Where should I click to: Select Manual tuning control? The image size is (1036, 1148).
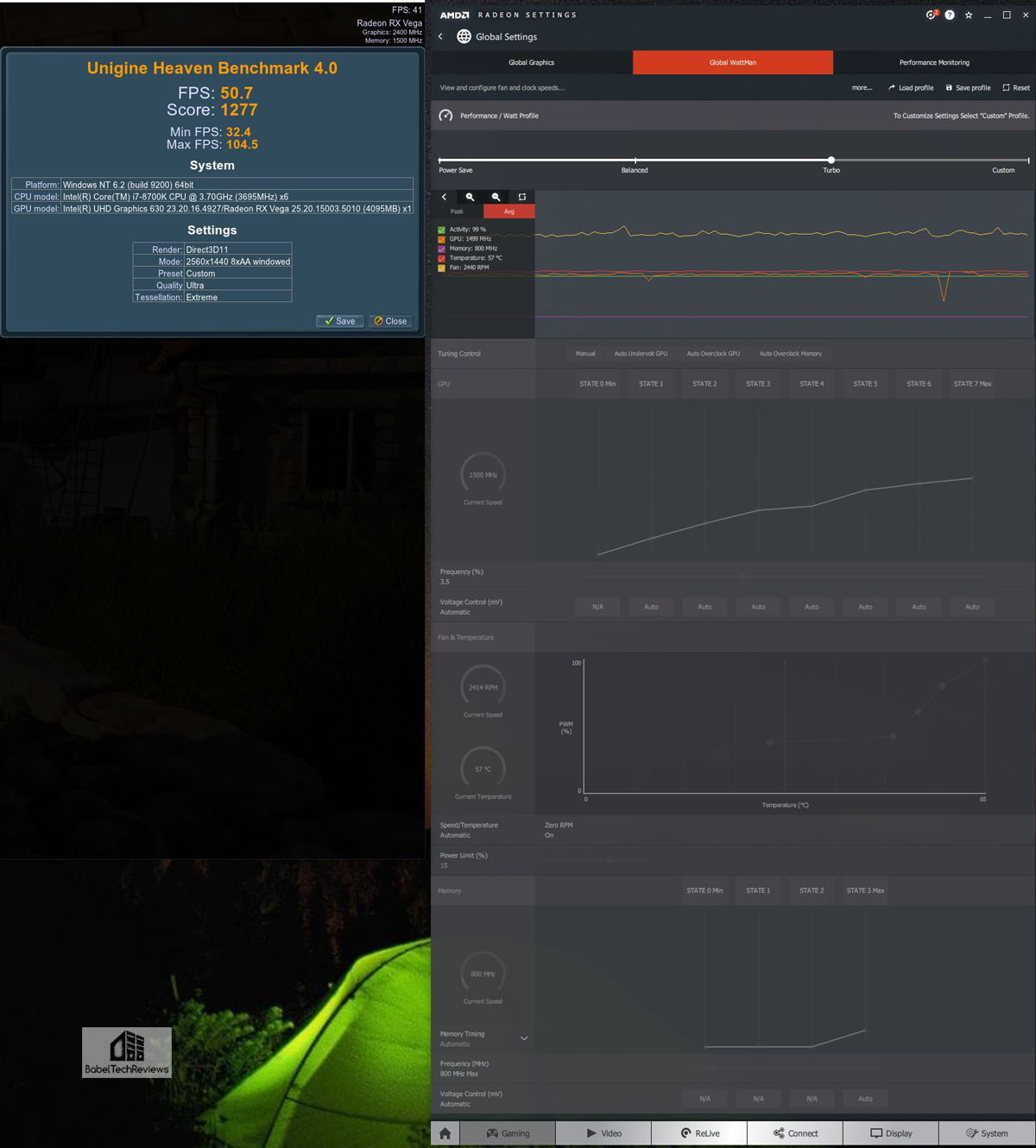(585, 354)
